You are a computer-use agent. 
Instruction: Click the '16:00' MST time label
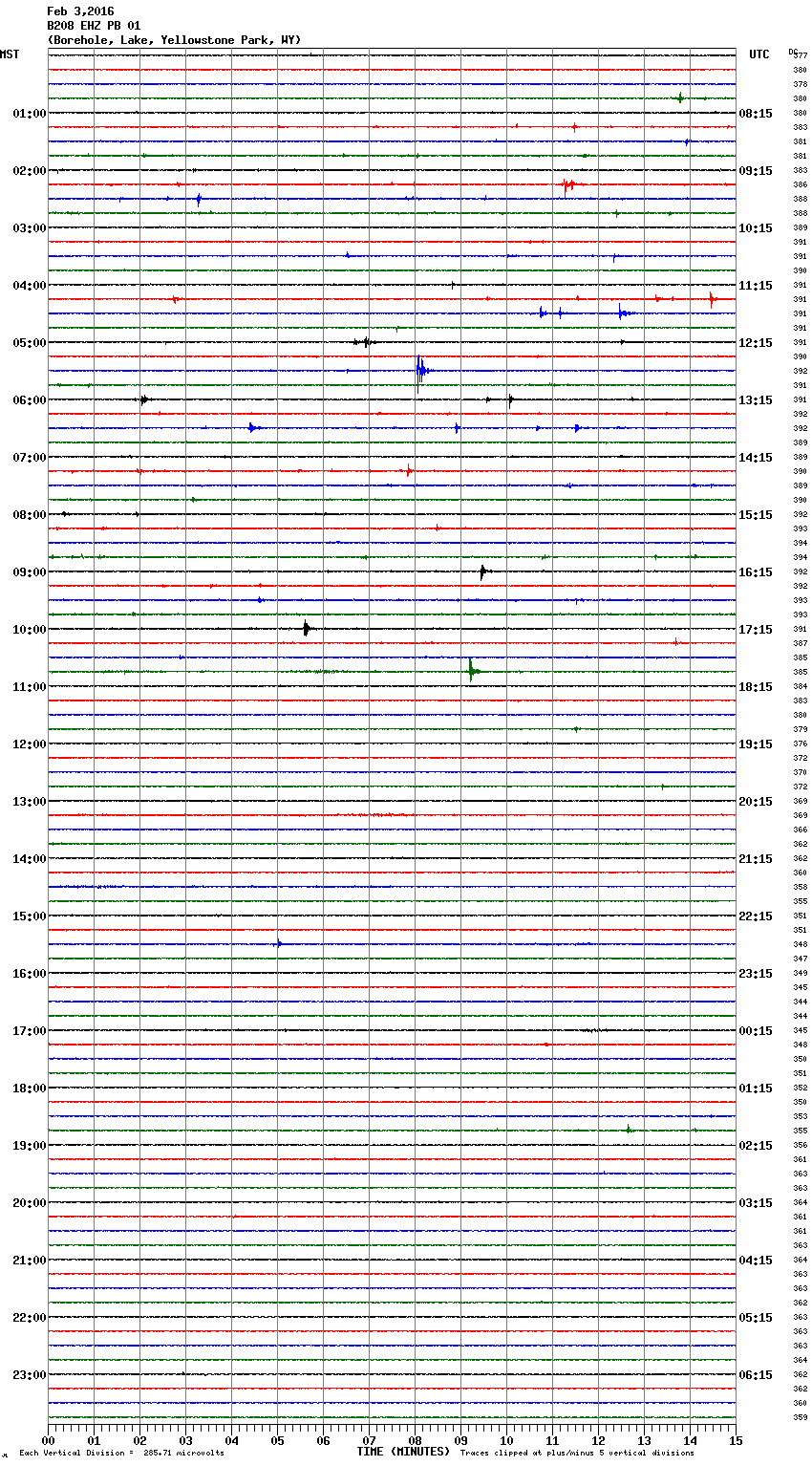(29, 974)
